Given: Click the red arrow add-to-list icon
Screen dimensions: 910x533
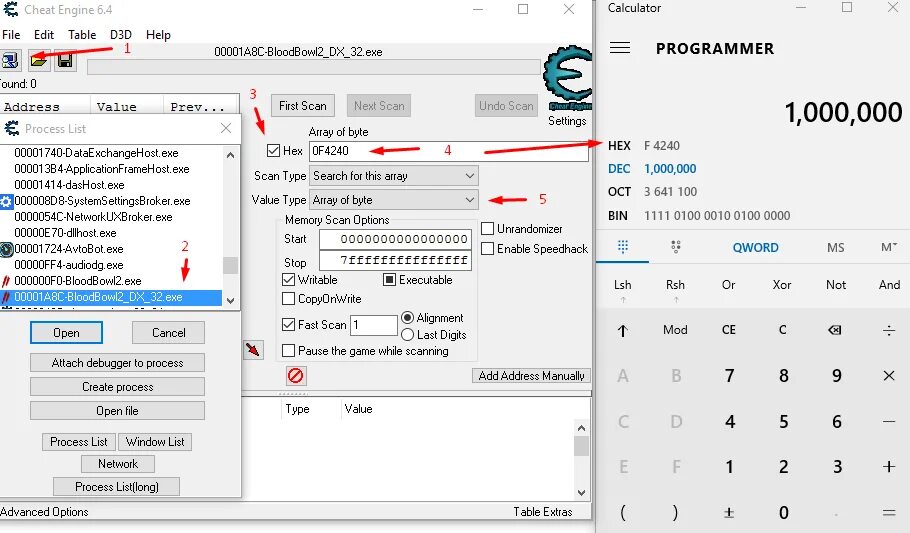Looking at the screenshot, I should [253, 350].
